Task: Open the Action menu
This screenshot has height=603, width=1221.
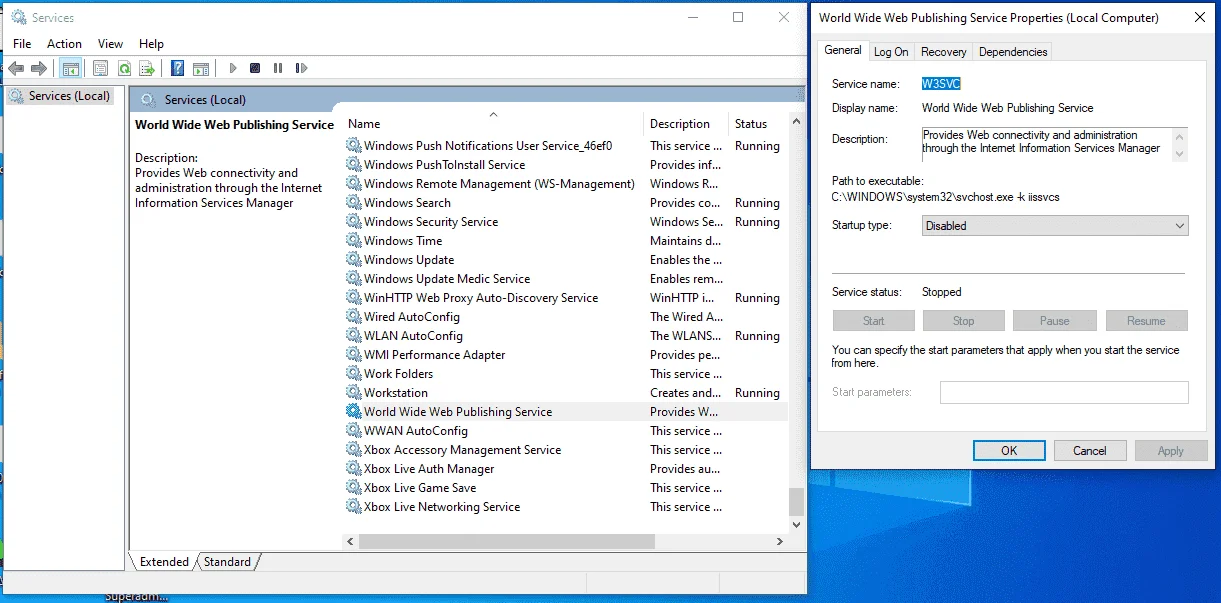Action: coord(64,44)
